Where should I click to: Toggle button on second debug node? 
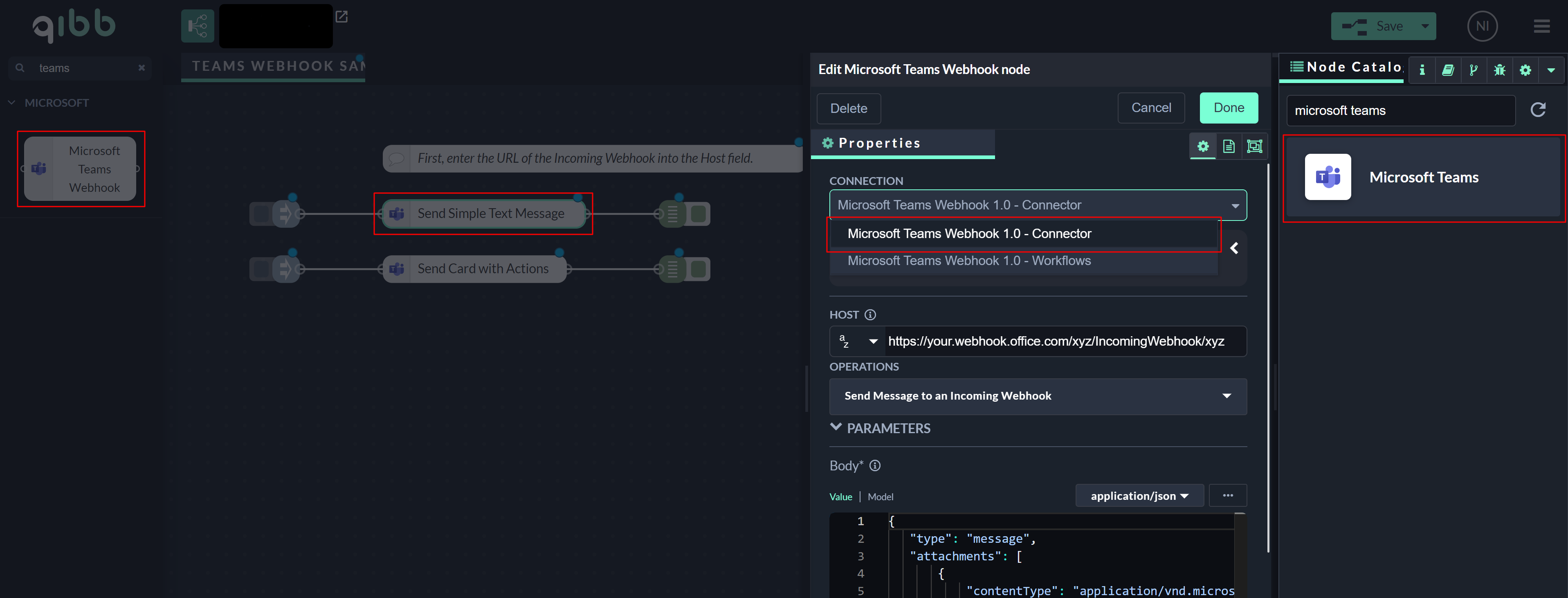pyautogui.click(x=699, y=269)
